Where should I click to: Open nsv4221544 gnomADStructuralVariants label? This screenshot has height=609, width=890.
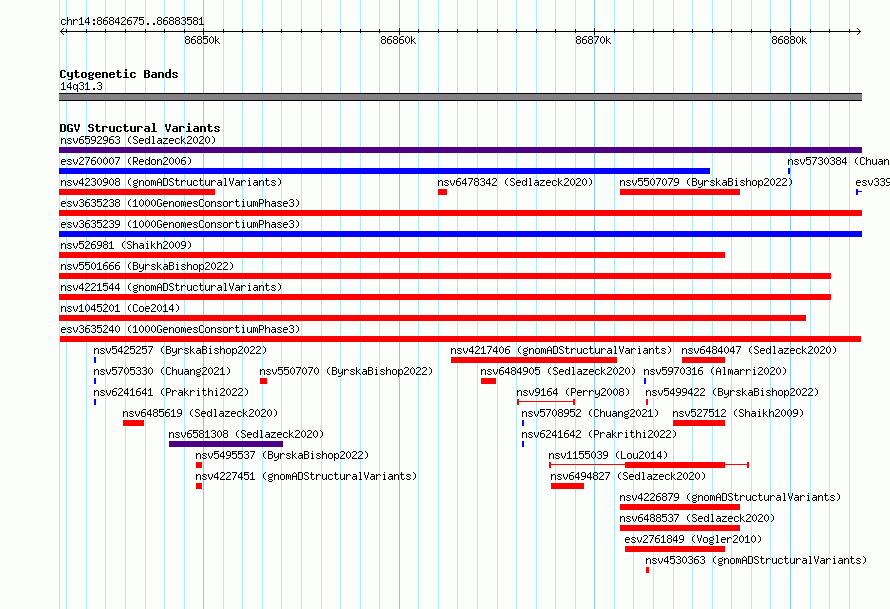[171, 287]
